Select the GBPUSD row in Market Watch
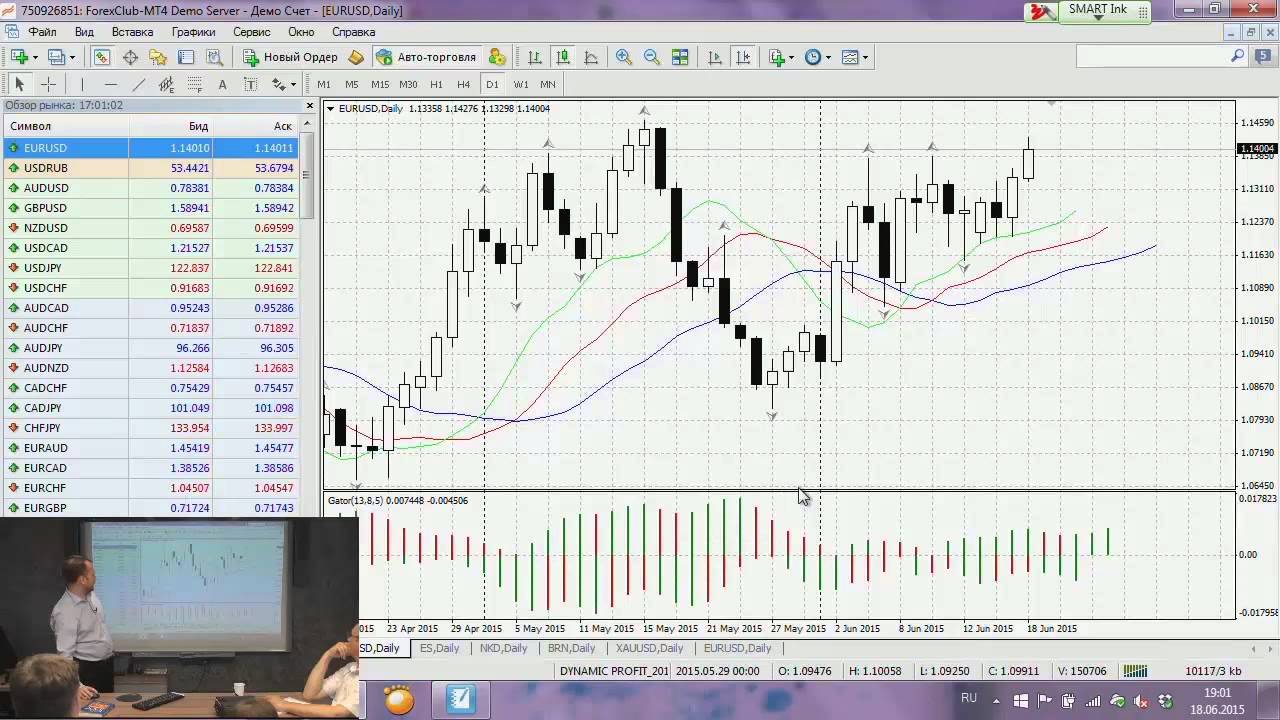This screenshot has height=720, width=1280. pyautogui.click(x=151, y=208)
